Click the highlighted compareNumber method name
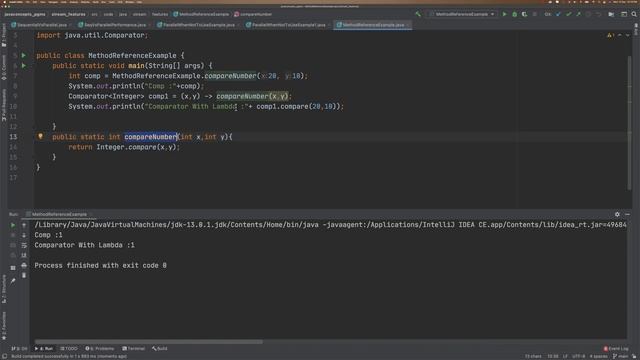 pos(151,137)
